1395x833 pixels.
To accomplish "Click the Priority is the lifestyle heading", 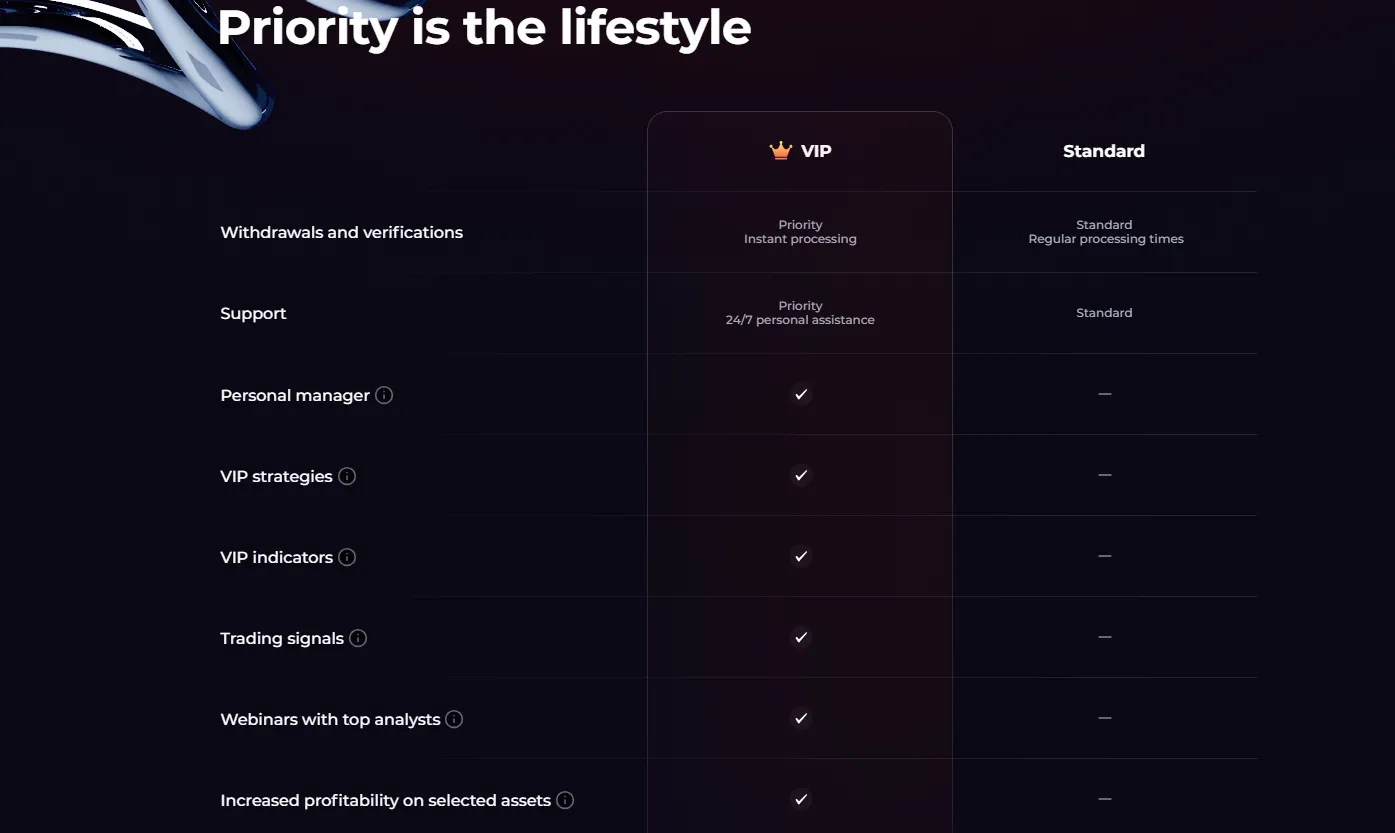I will click(484, 27).
